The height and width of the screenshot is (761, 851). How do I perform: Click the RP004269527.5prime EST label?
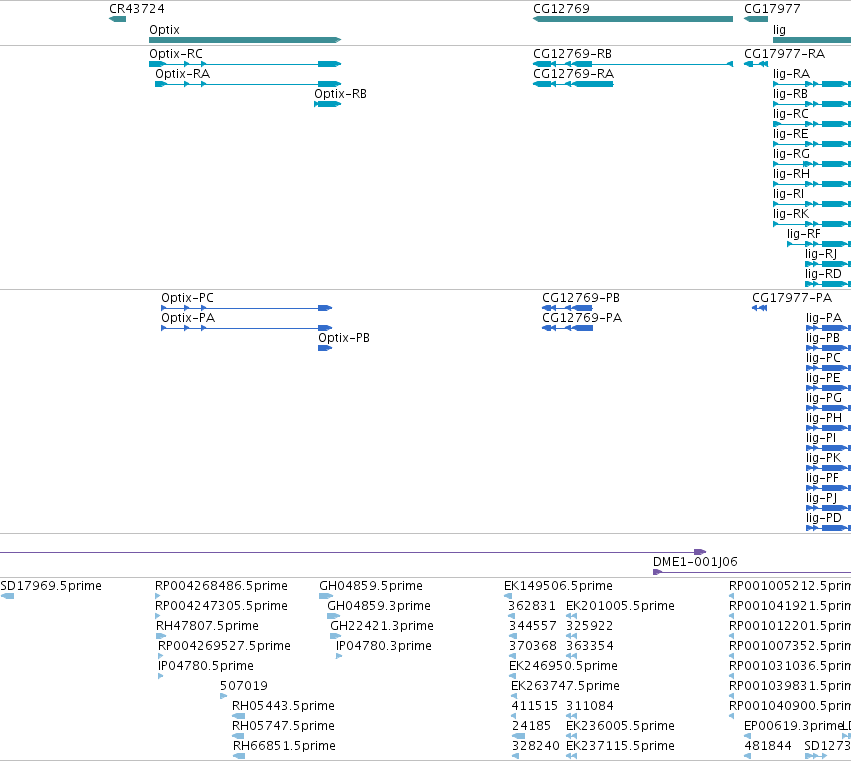(224, 646)
